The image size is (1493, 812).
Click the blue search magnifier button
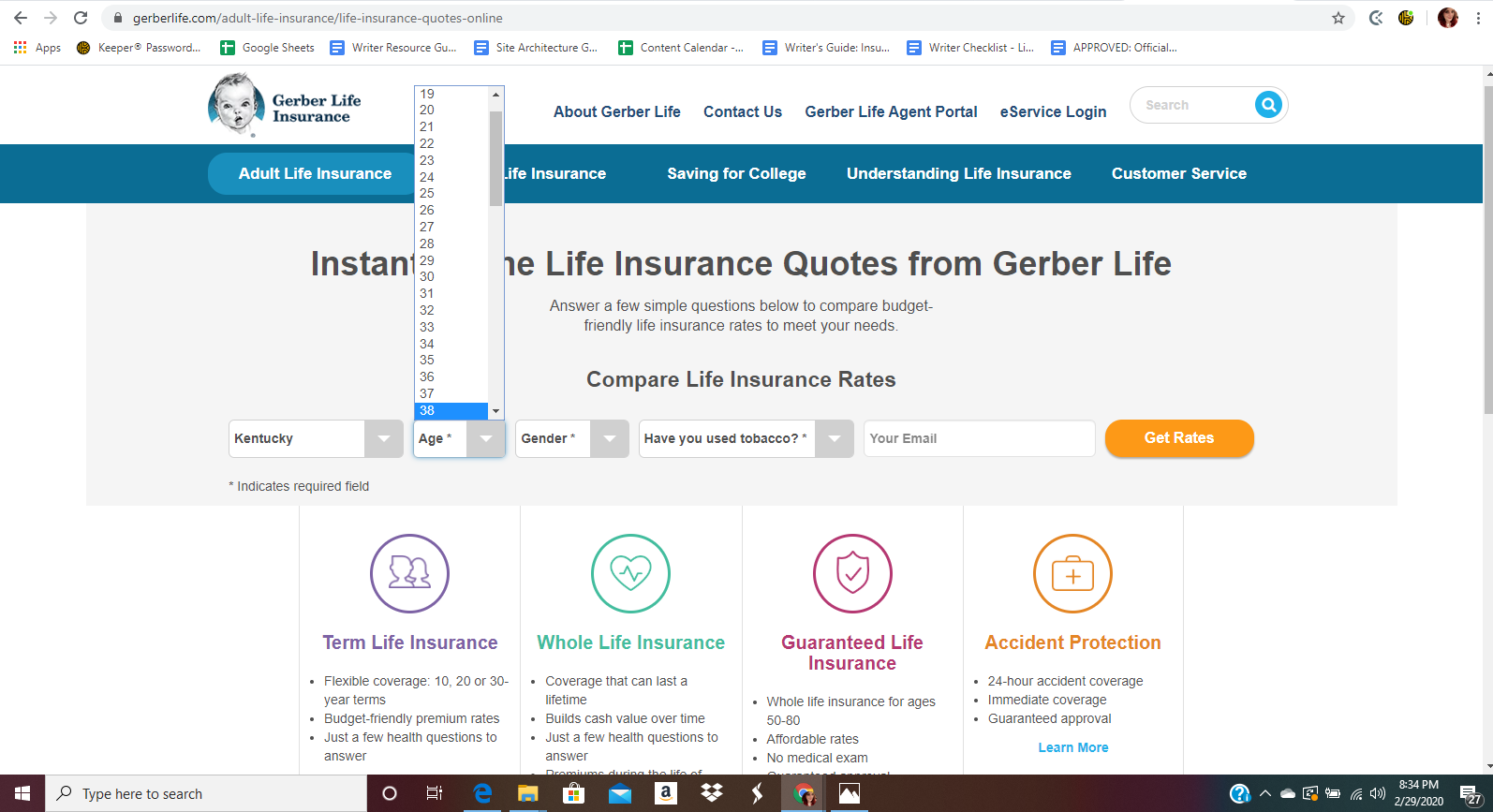coord(1268,105)
